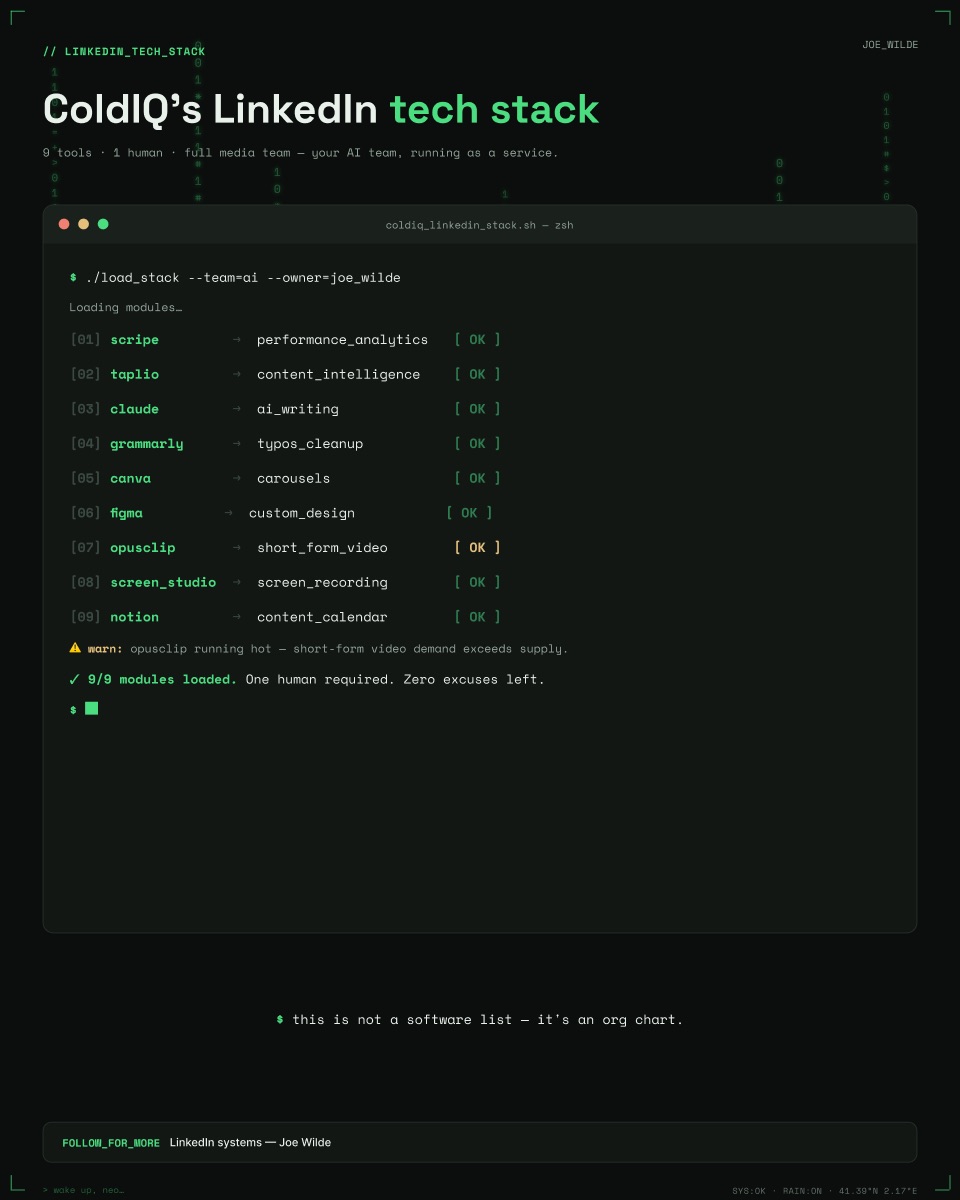The width and height of the screenshot is (960, 1200).
Task: Click screen_recording text
Action: point(322,582)
